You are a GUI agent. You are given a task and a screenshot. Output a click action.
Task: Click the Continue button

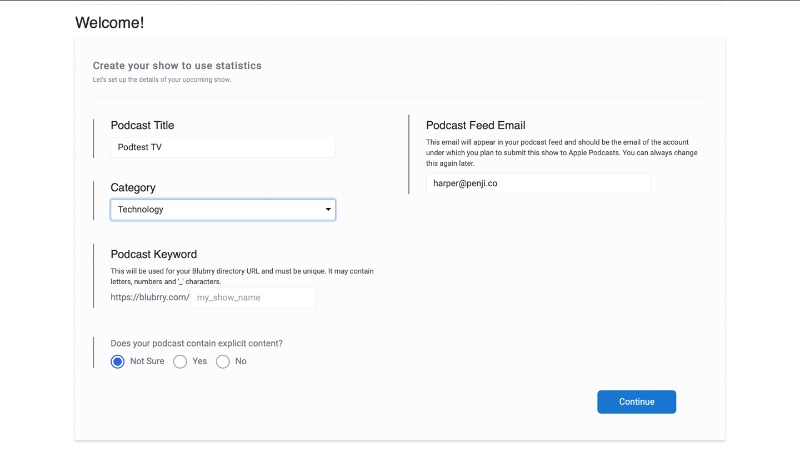click(x=636, y=402)
